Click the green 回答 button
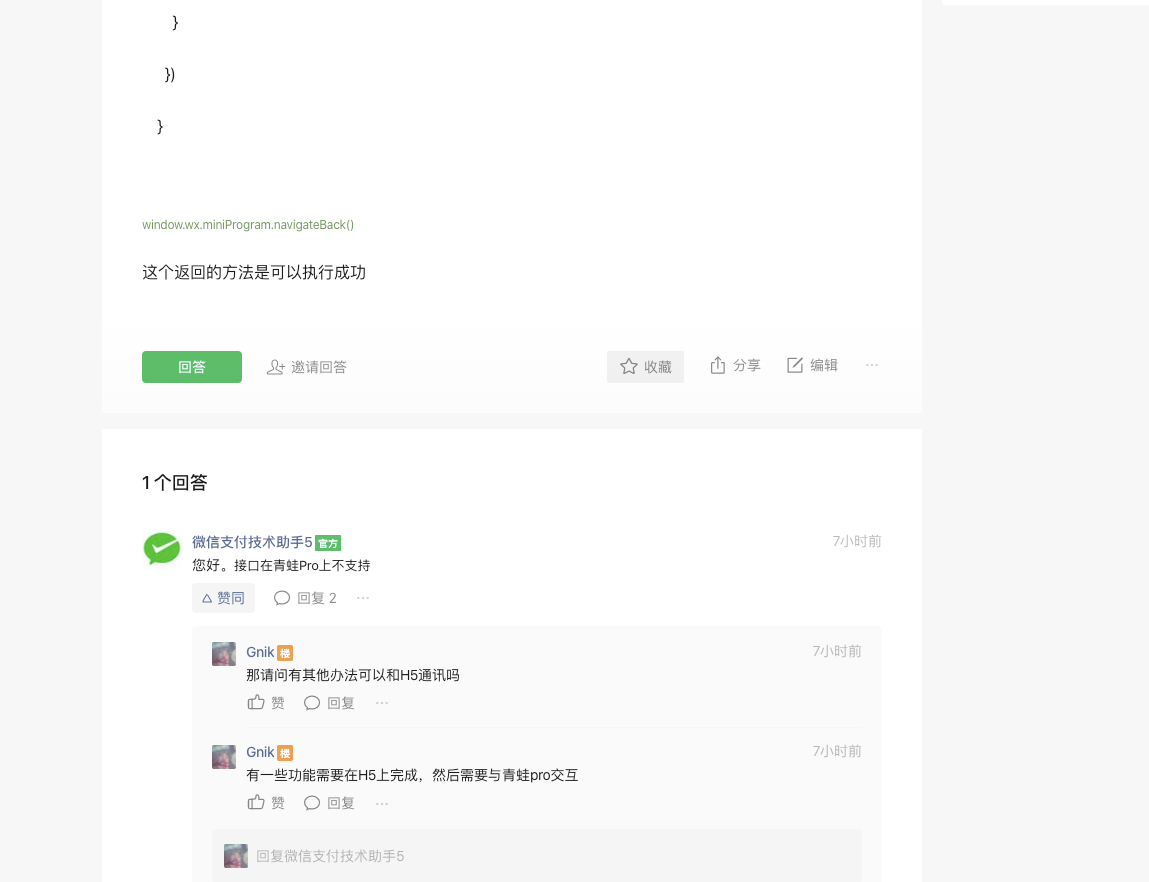The image size is (1149, 882). [191, 366]
